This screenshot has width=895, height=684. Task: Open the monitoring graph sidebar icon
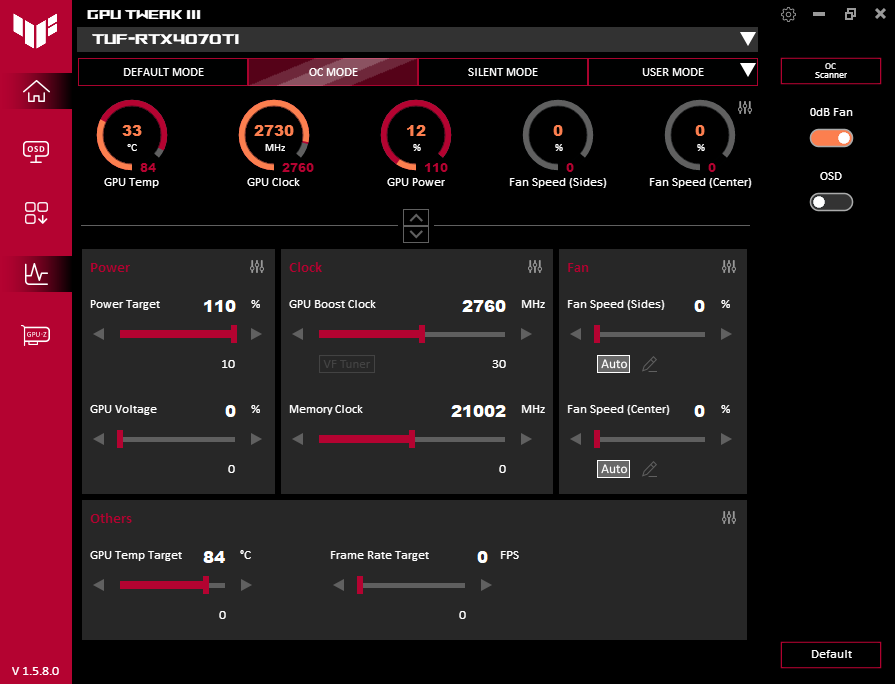click(36, 274)
